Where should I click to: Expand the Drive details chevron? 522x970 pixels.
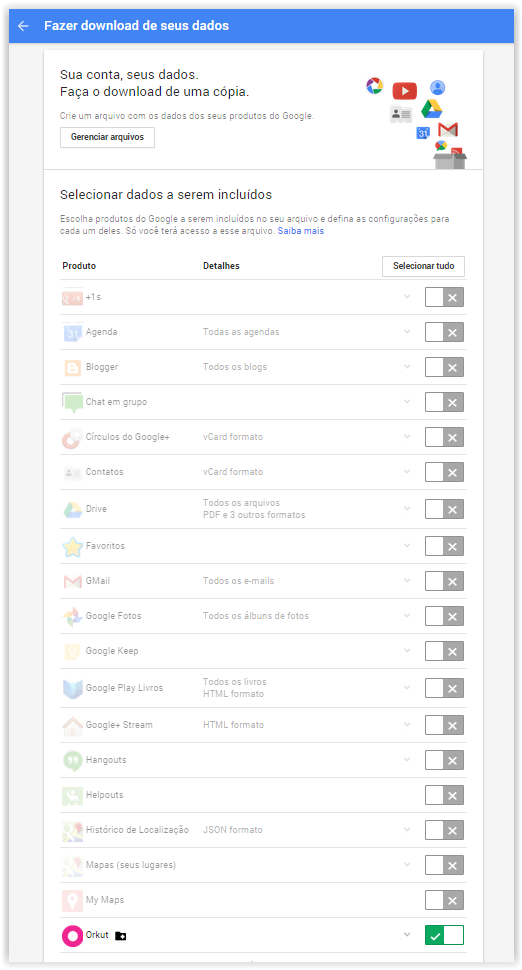407,509
